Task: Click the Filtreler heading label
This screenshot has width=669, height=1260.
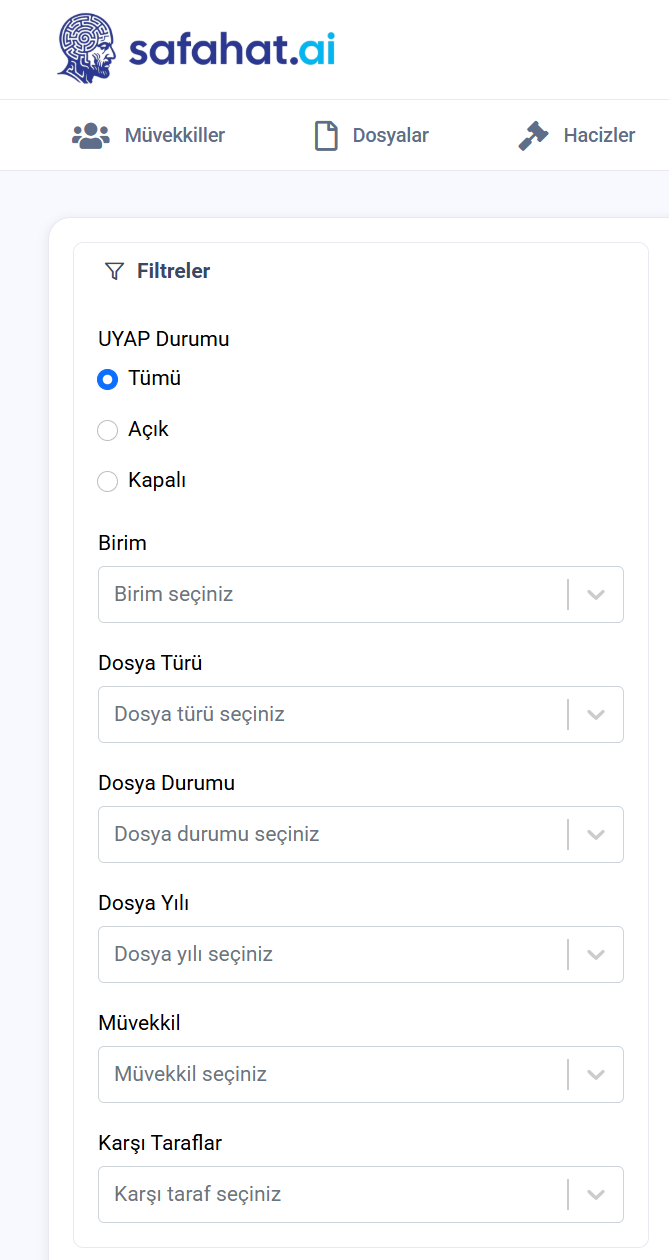Action: tap(173, 271)
